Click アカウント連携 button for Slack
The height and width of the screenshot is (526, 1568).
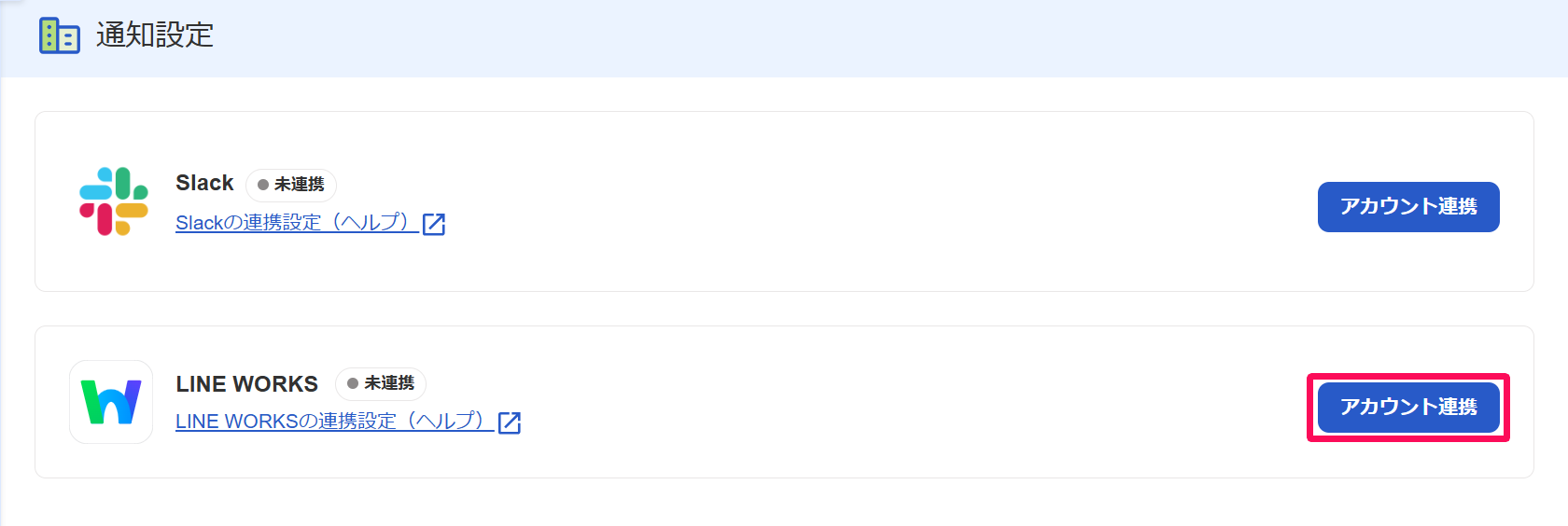point(1408,207)
